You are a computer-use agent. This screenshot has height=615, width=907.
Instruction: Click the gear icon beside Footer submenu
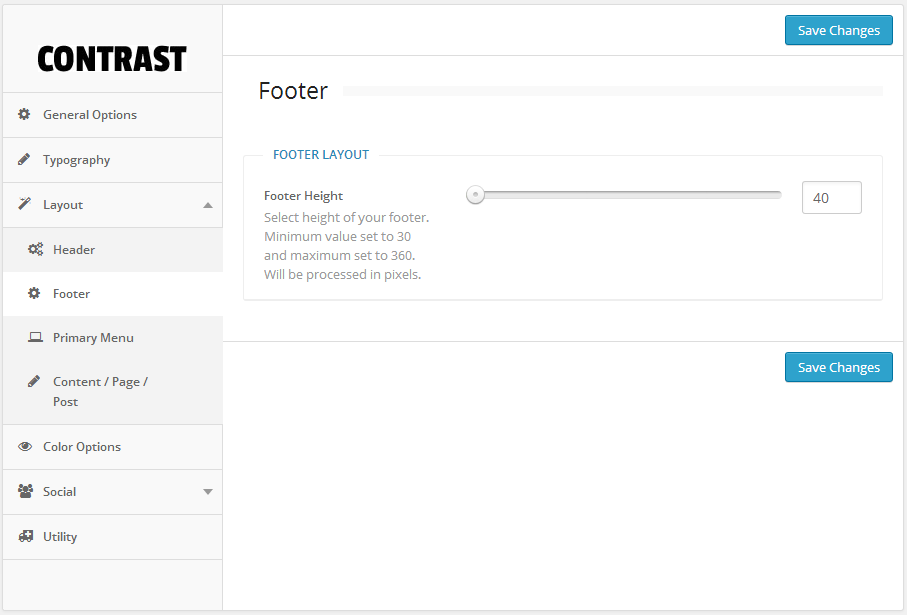(34, 293)
